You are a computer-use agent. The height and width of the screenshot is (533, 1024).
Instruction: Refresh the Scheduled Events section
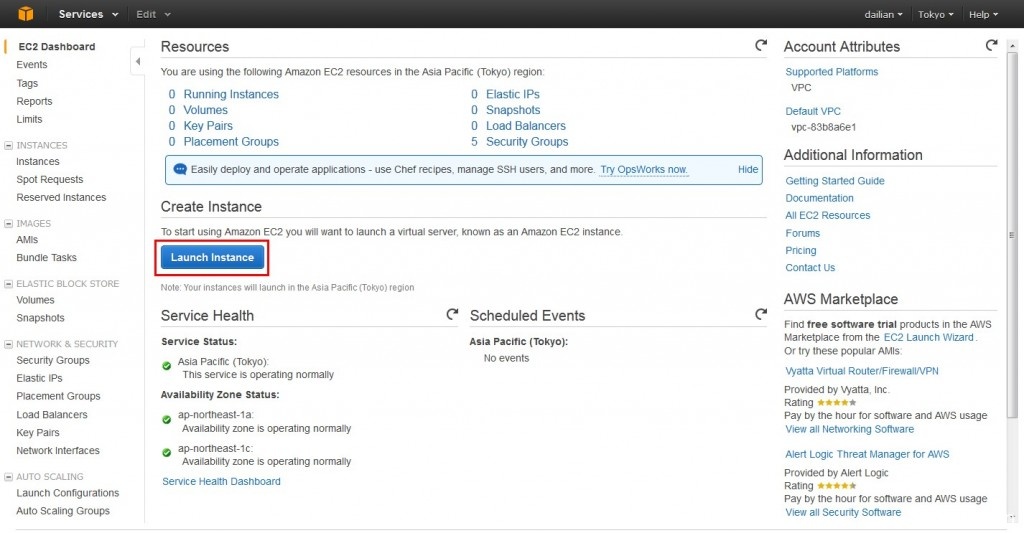pos(761,315)
